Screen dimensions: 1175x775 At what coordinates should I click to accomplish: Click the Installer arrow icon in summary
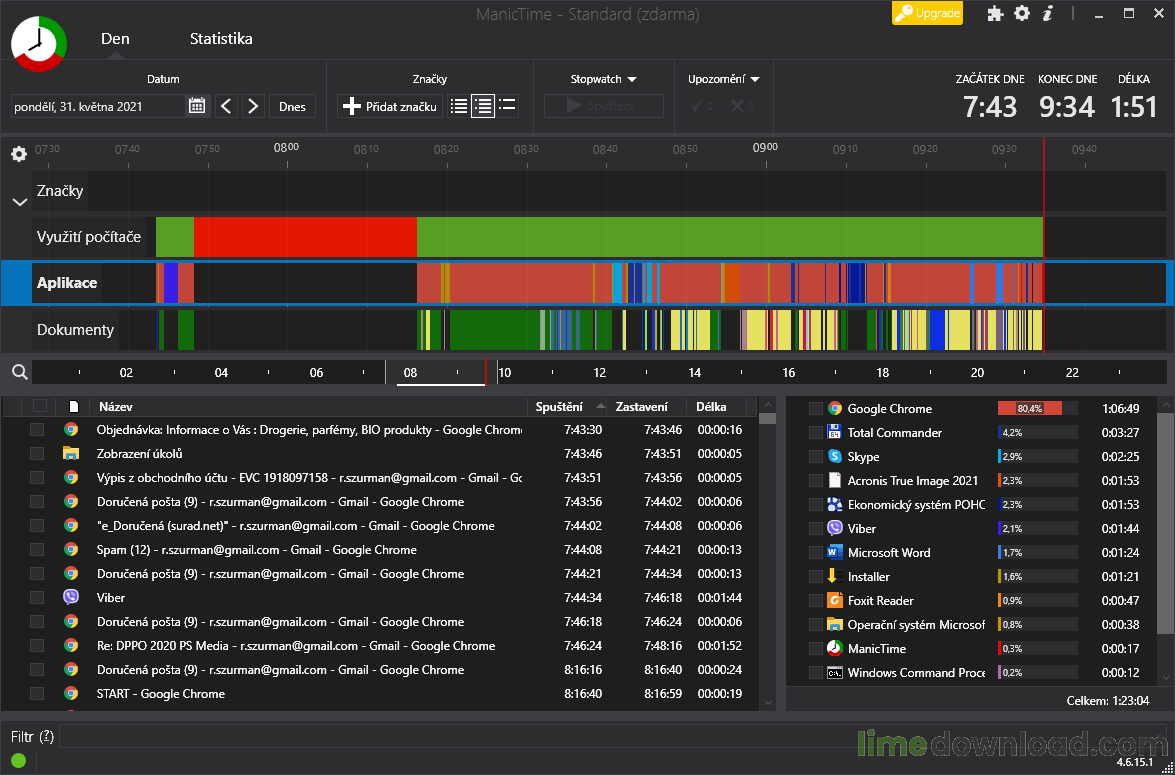(832, 576)
